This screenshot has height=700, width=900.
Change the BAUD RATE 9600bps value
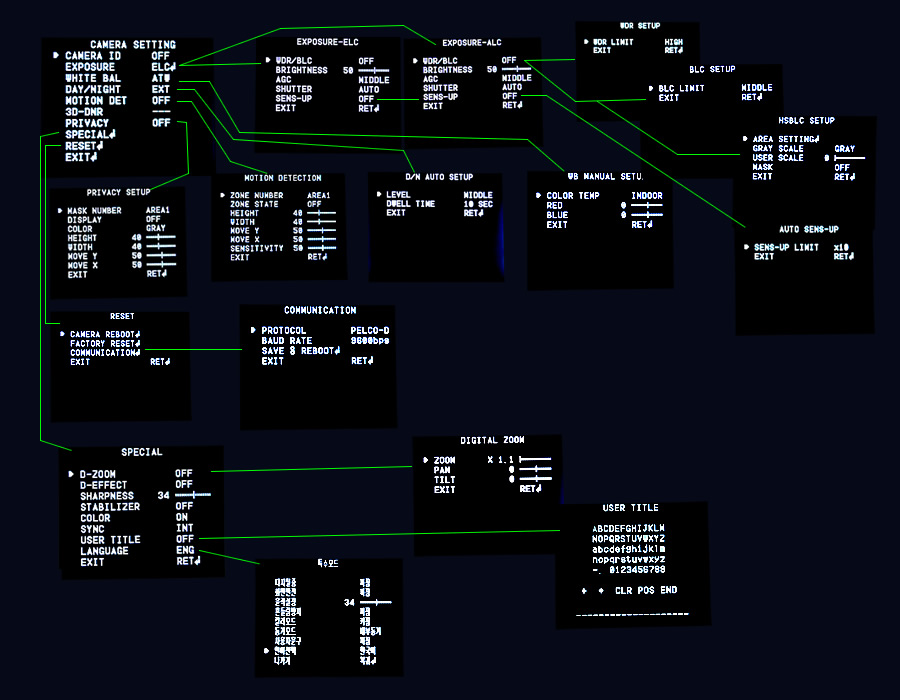click(x=369, y=341)
